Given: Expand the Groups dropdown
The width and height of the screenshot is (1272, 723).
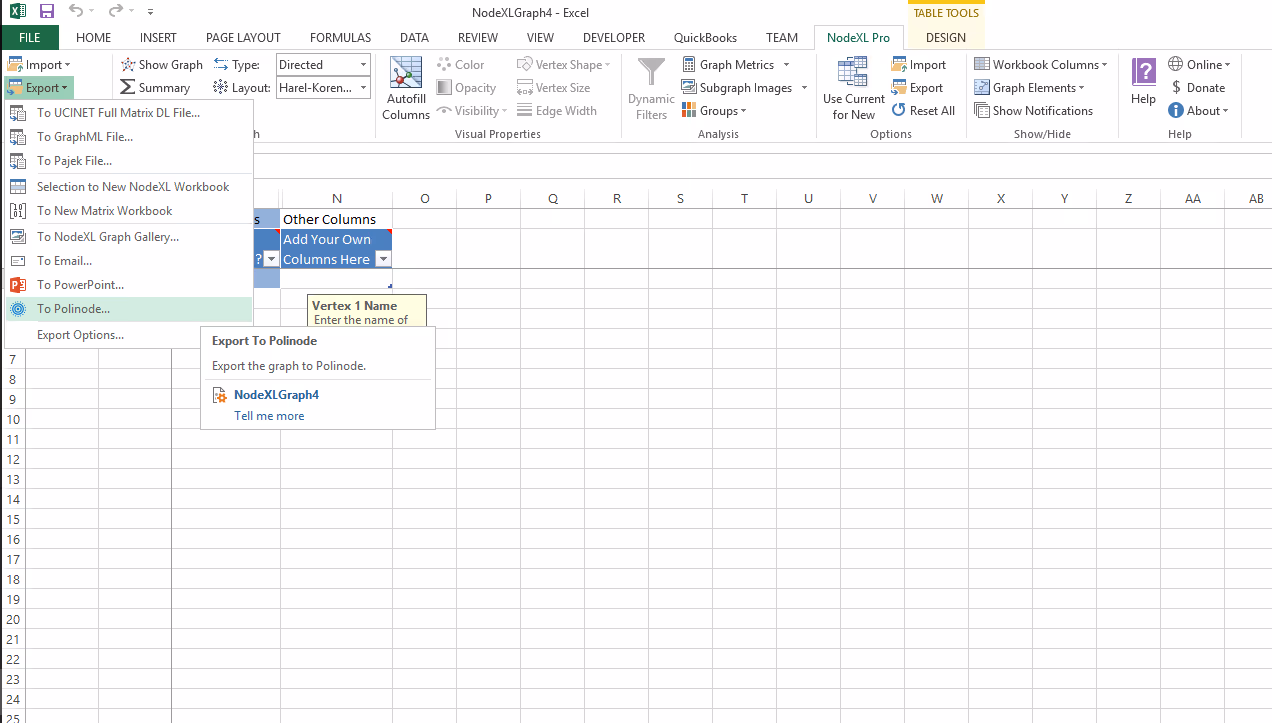Looking at the screenshot, I should [715, 111].
